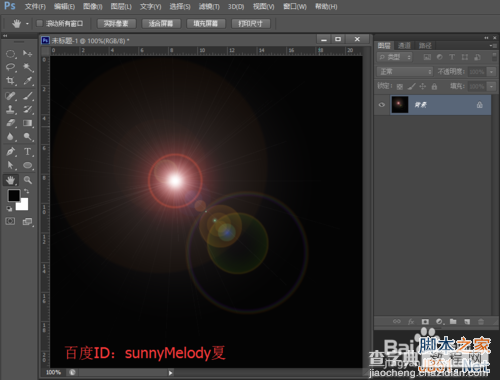Image resolution: width=500 pixels, height=380 pixels.
Task: Select the Type tool
Action: pyautogui.click(x=28, y=152)
